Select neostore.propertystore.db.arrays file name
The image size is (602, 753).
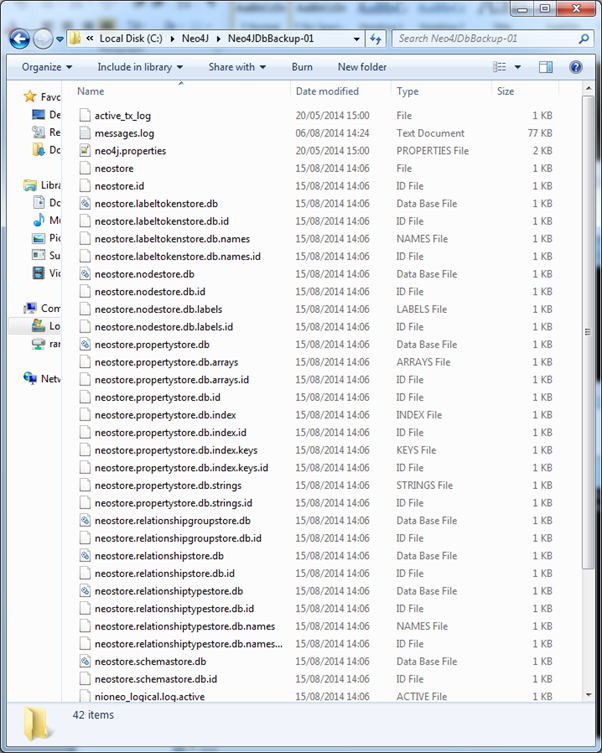167,362
